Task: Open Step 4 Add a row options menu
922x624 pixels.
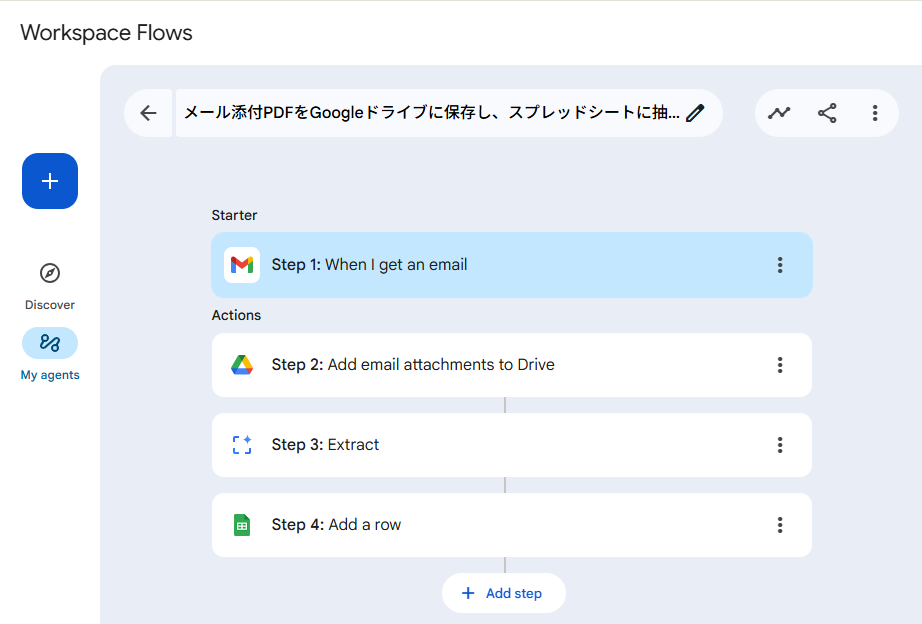Action: point(780,525)
